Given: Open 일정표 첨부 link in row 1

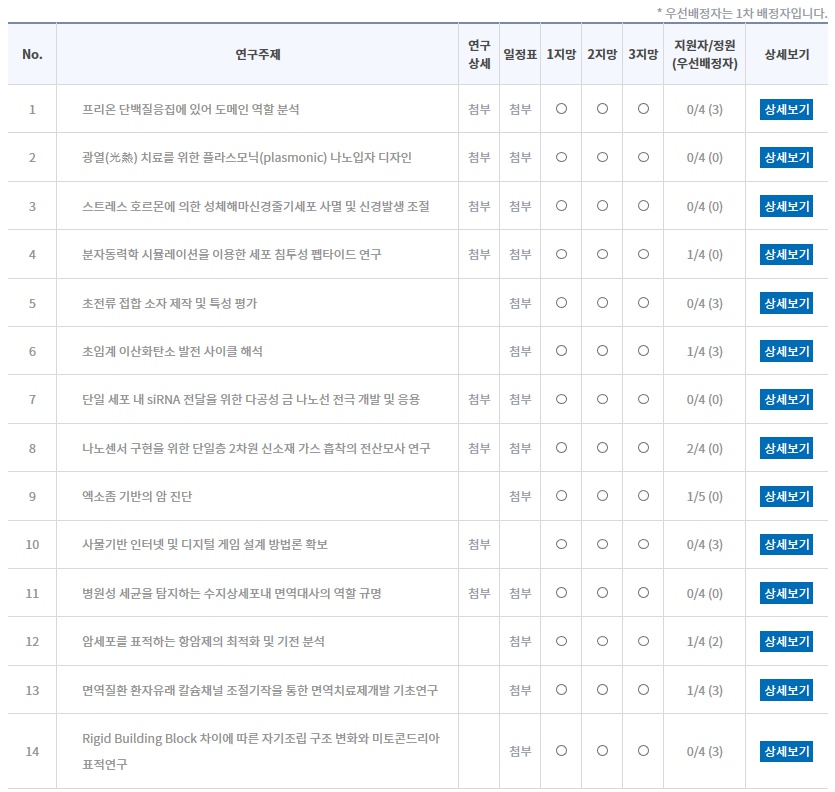Looking at the screenshot, I should 520,109.
